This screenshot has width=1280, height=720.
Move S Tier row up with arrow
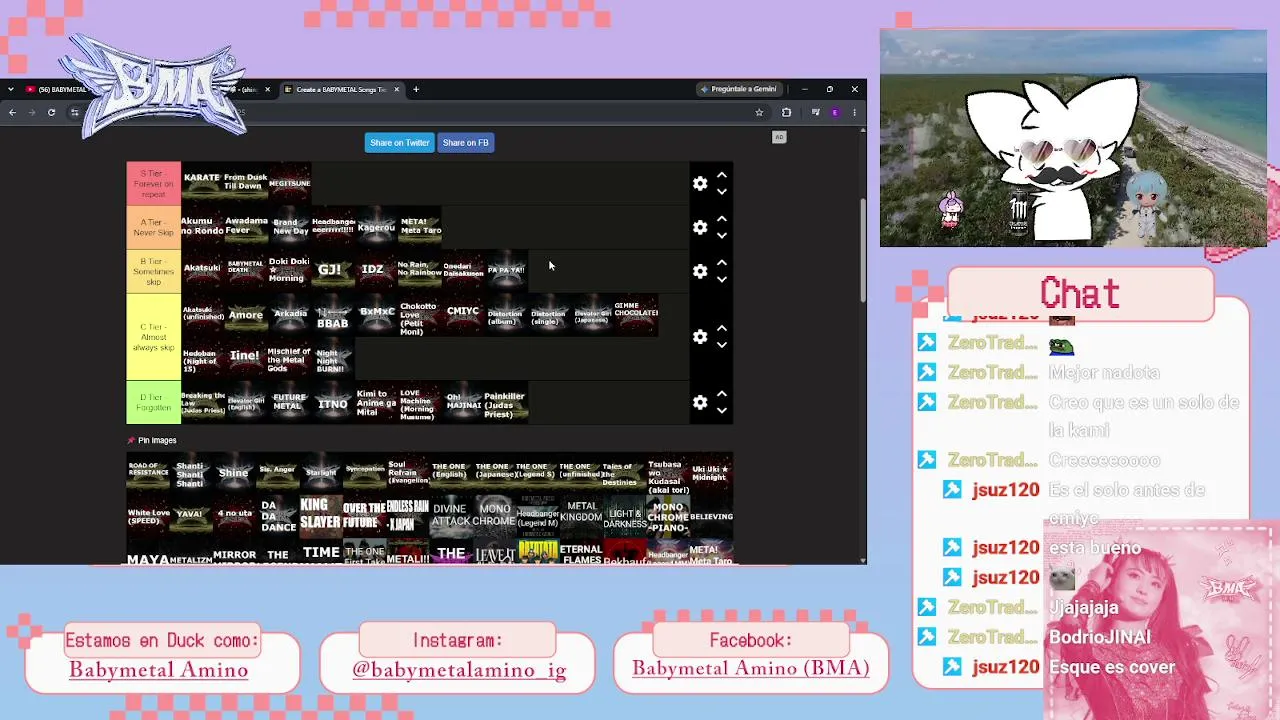pyautogui.click(x=721, y=175)
